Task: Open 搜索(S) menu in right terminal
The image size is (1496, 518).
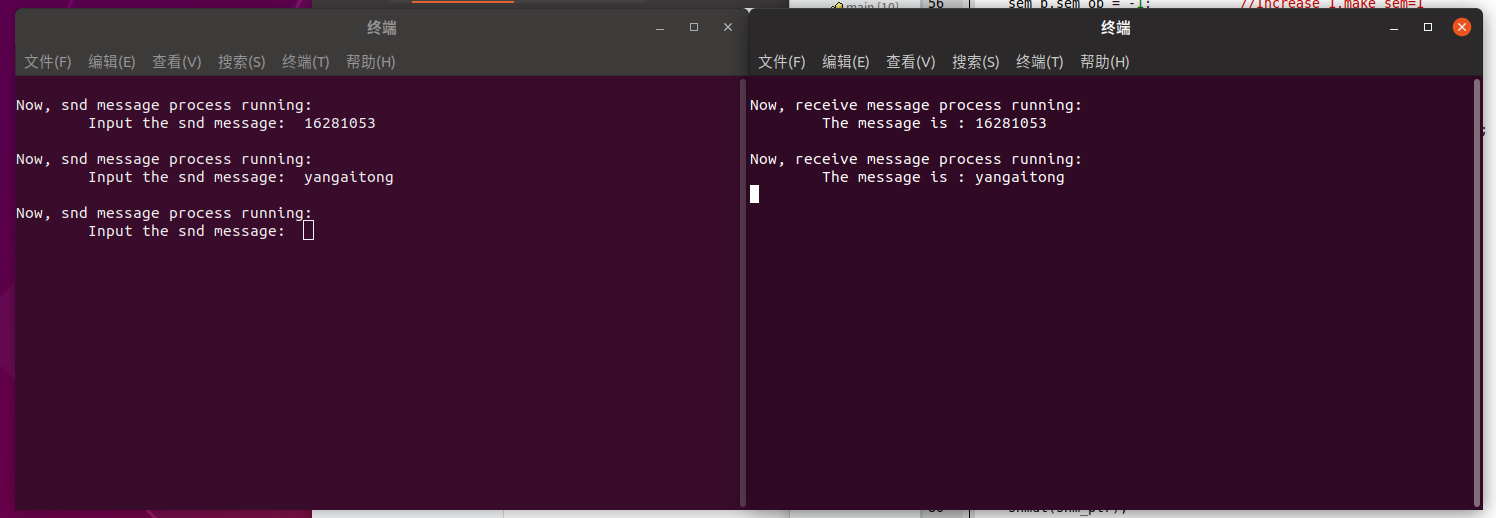Action: pyautogui.click(x=976, y=62)
